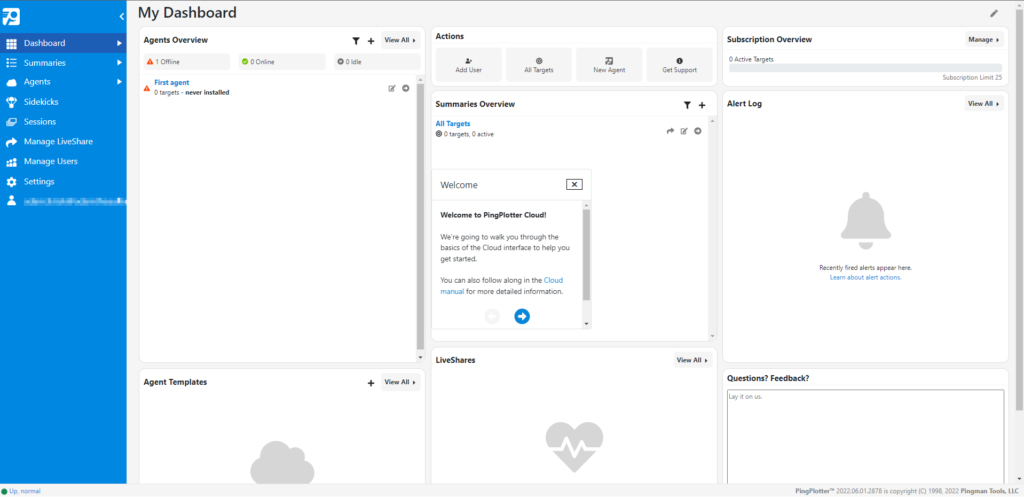Open View All in Agents Overview
The width and height of the screenshot is (1024, 497).
tap(400, 40)
